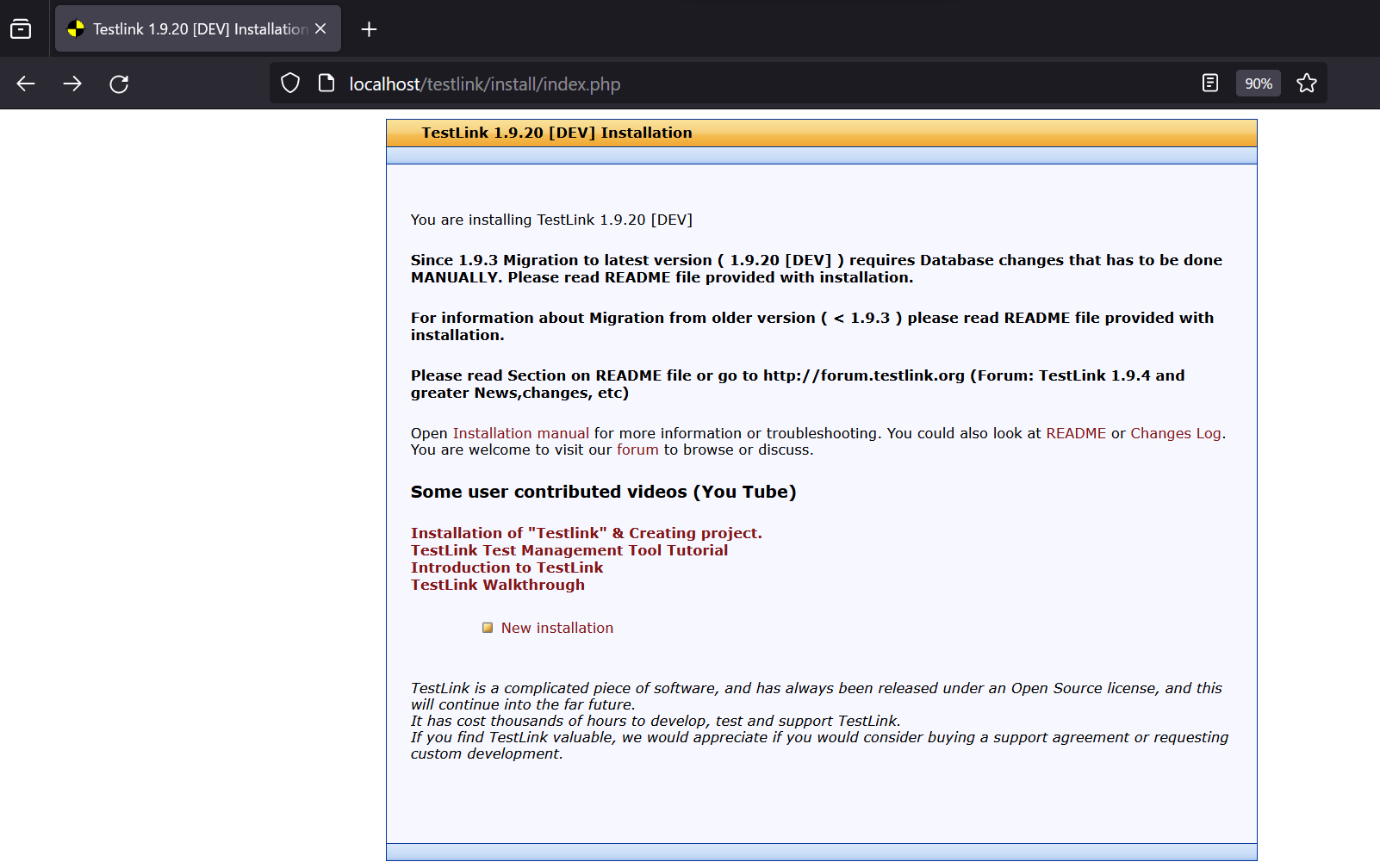Click the tracking protection shield icon
The image size is (1380, 868).
coord(290,84)
